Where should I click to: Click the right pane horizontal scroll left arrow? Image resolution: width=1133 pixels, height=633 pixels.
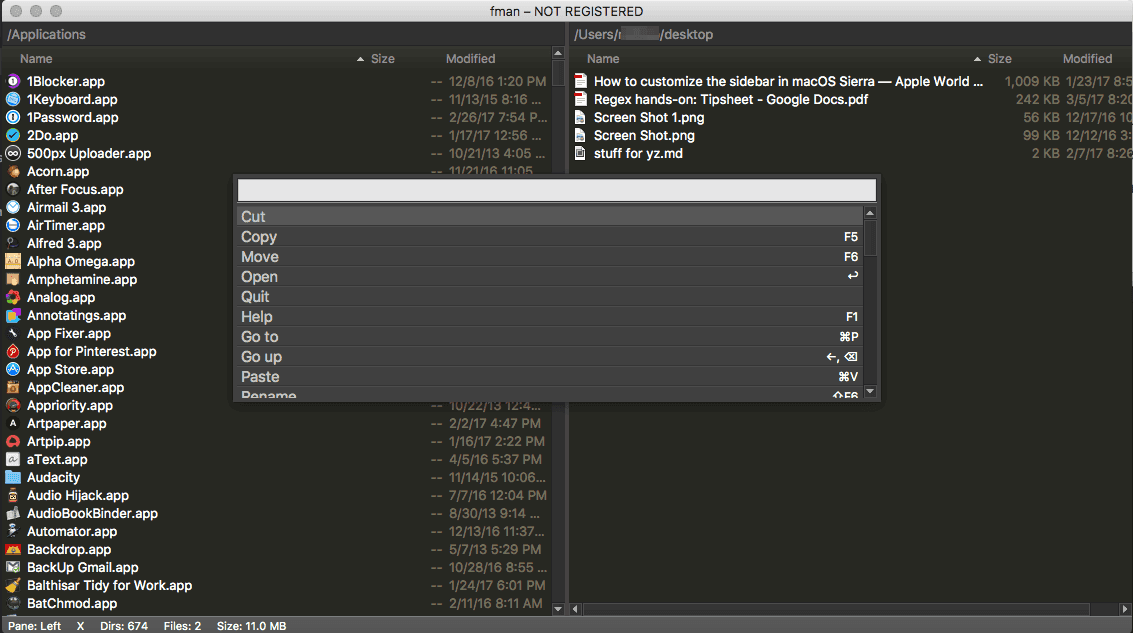[x=575, y=609]
